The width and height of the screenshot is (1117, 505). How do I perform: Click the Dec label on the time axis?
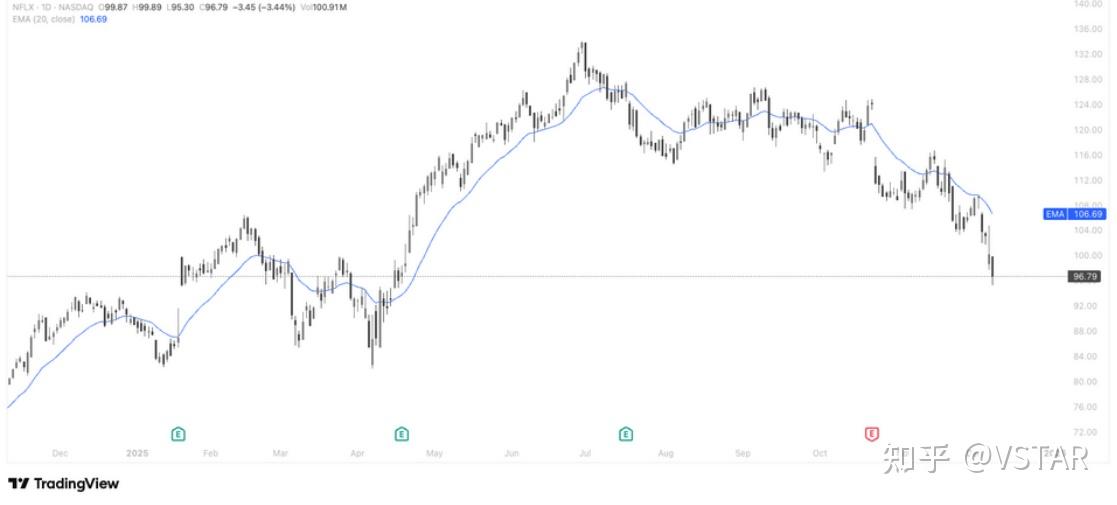[x=59, y=453]
